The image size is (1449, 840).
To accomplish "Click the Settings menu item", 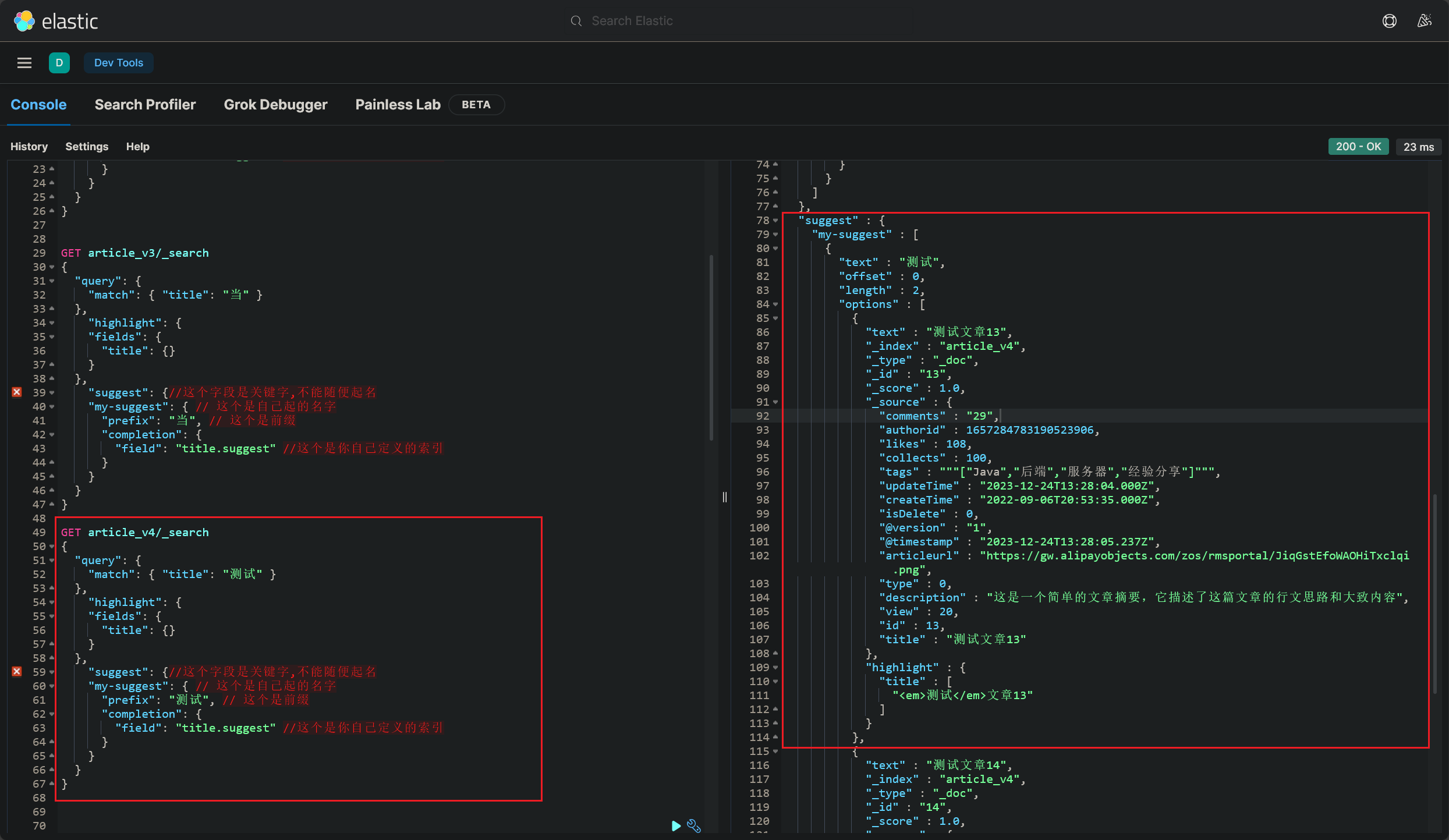I will click(x=87, y=146).
